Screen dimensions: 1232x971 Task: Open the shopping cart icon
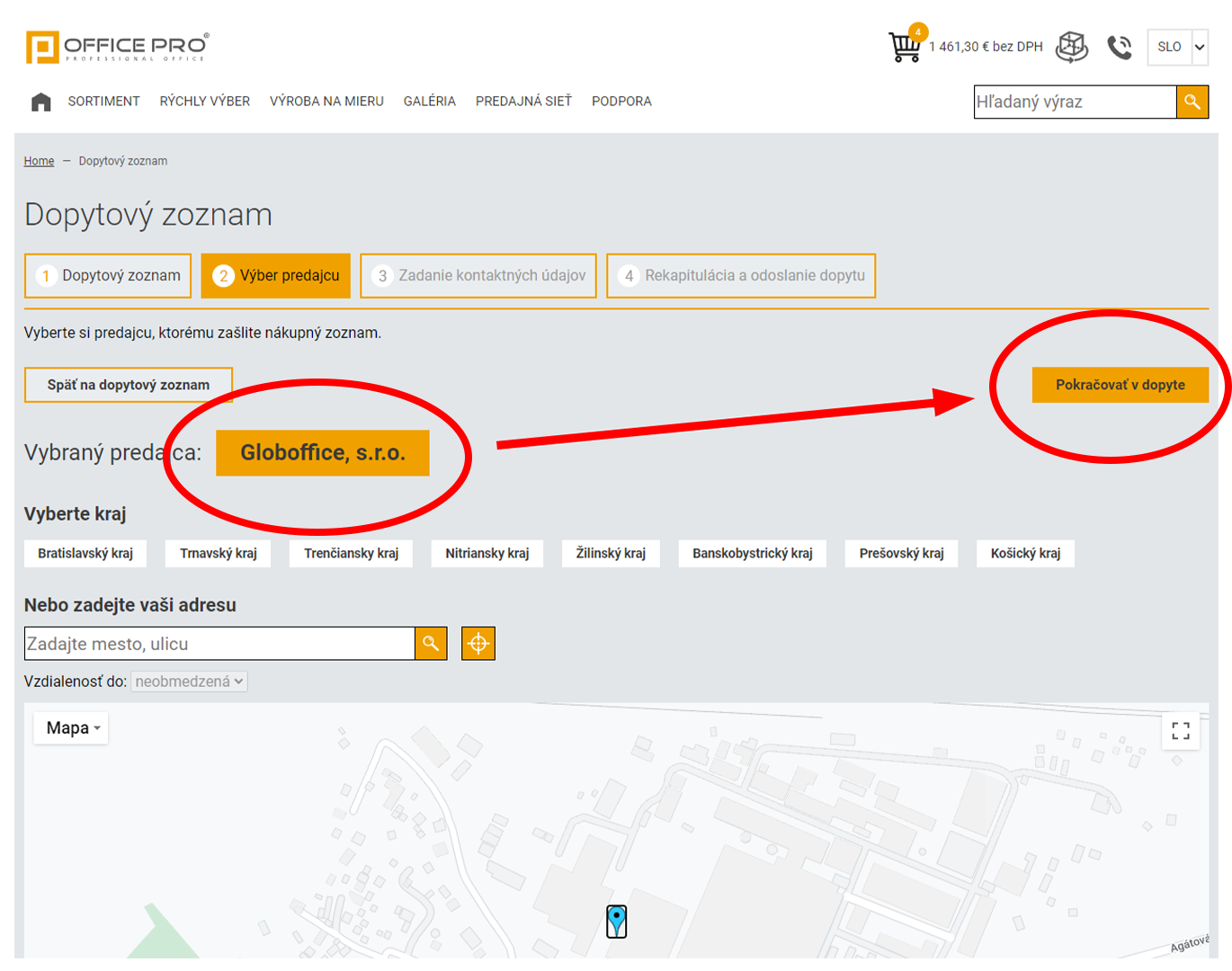pyautogui.click(x=905, y=48)
